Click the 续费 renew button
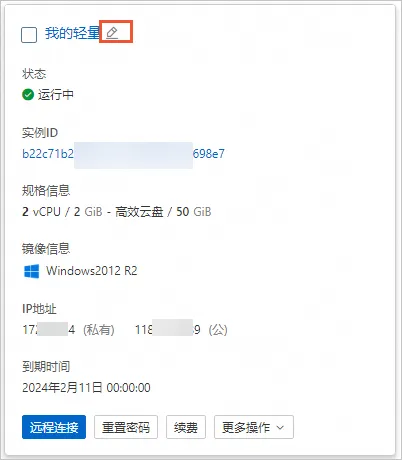 186,427
